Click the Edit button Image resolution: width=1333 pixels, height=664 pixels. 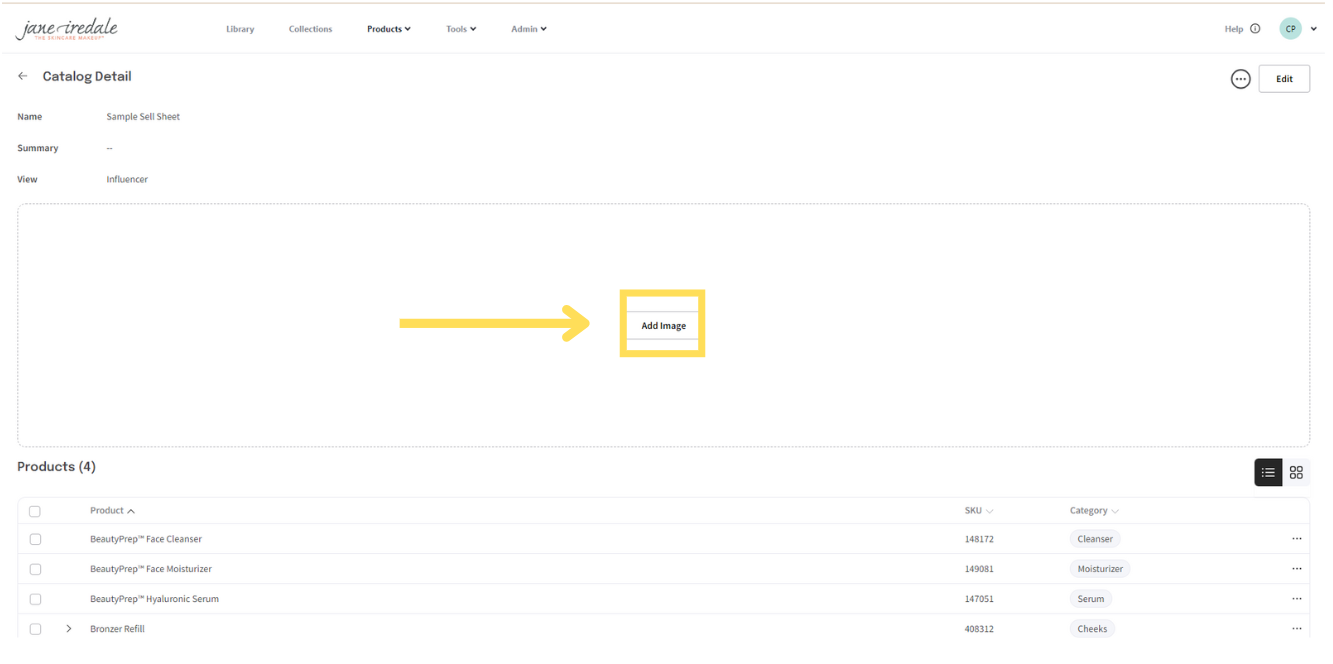(1284, 79)
